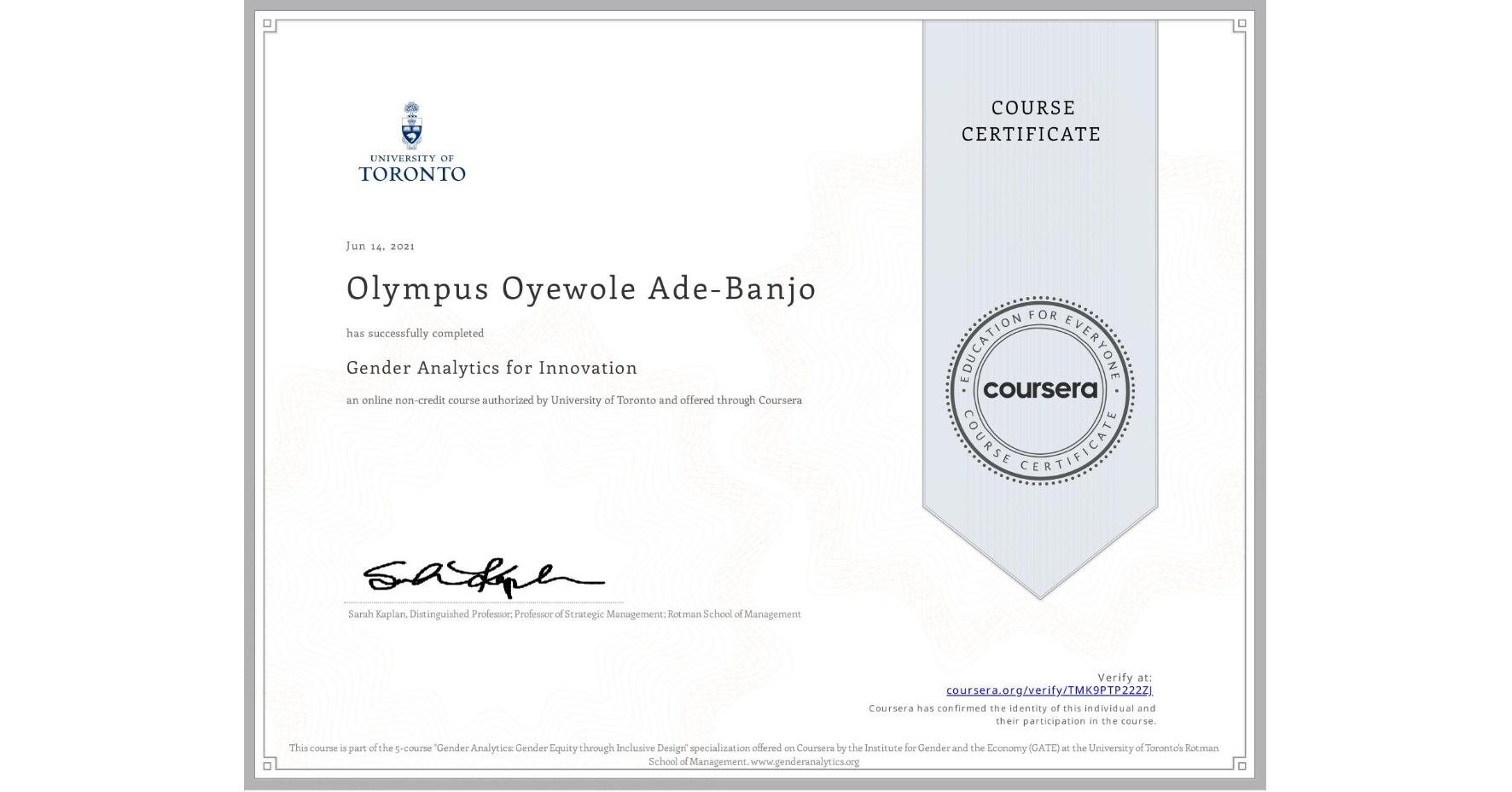Click the bottom-left corner ornament square
The width and height of the screenshot is (1512, 792).
tap(269, 767)
